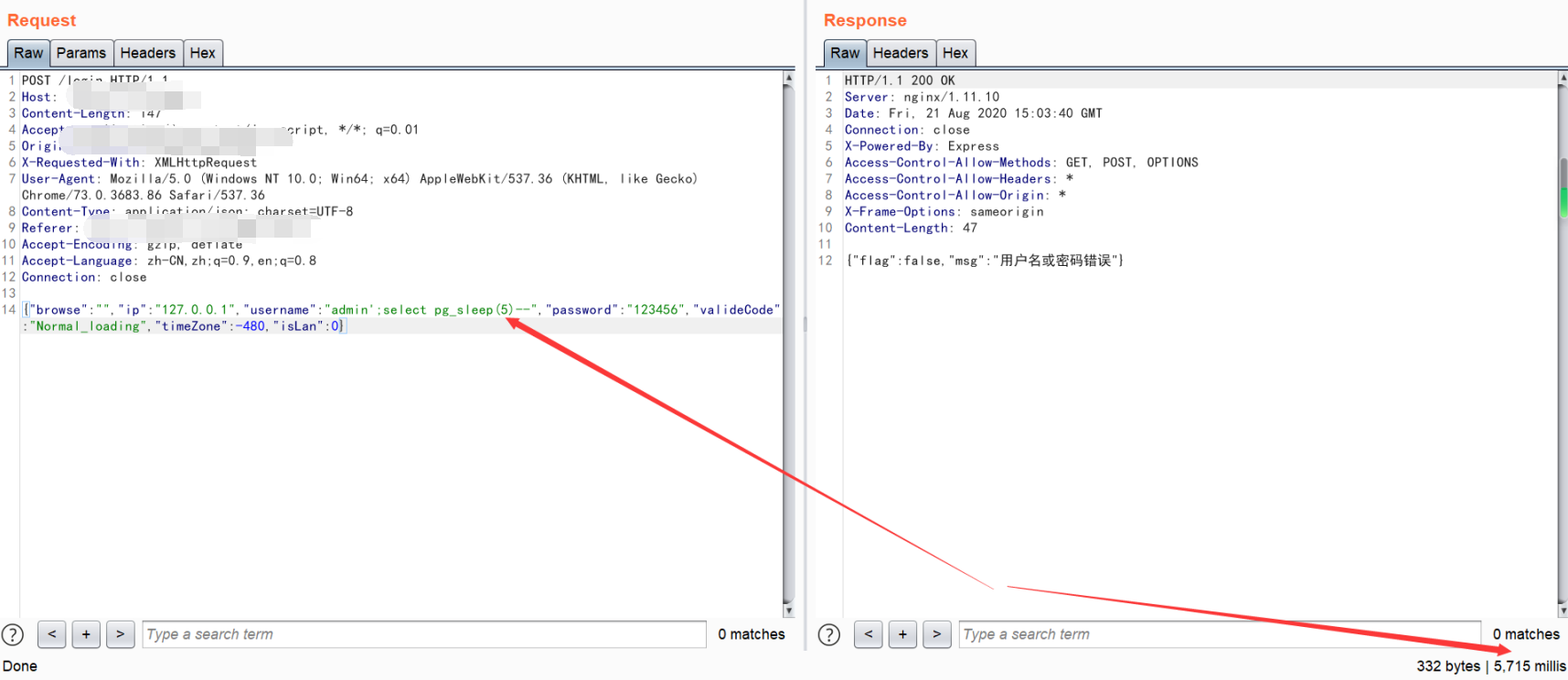Click scroll-down arrow of Request pane scrollbar
Image resolution: width=1568 pixels, height=680 pixels.
(788, 611)
